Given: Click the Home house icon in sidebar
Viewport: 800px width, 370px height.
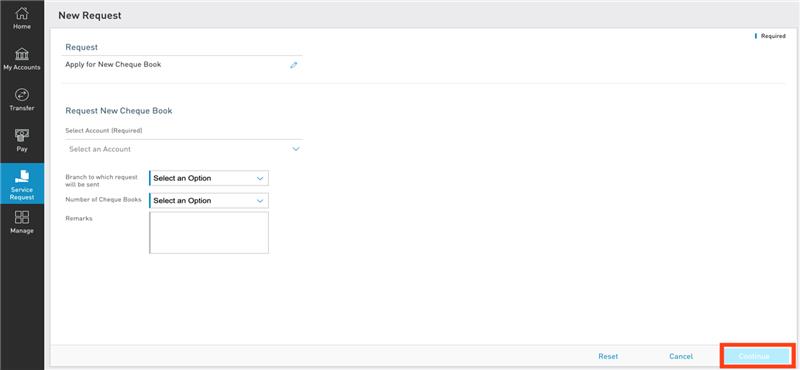Looking at the screenshot, I should (x=22, y=13).
